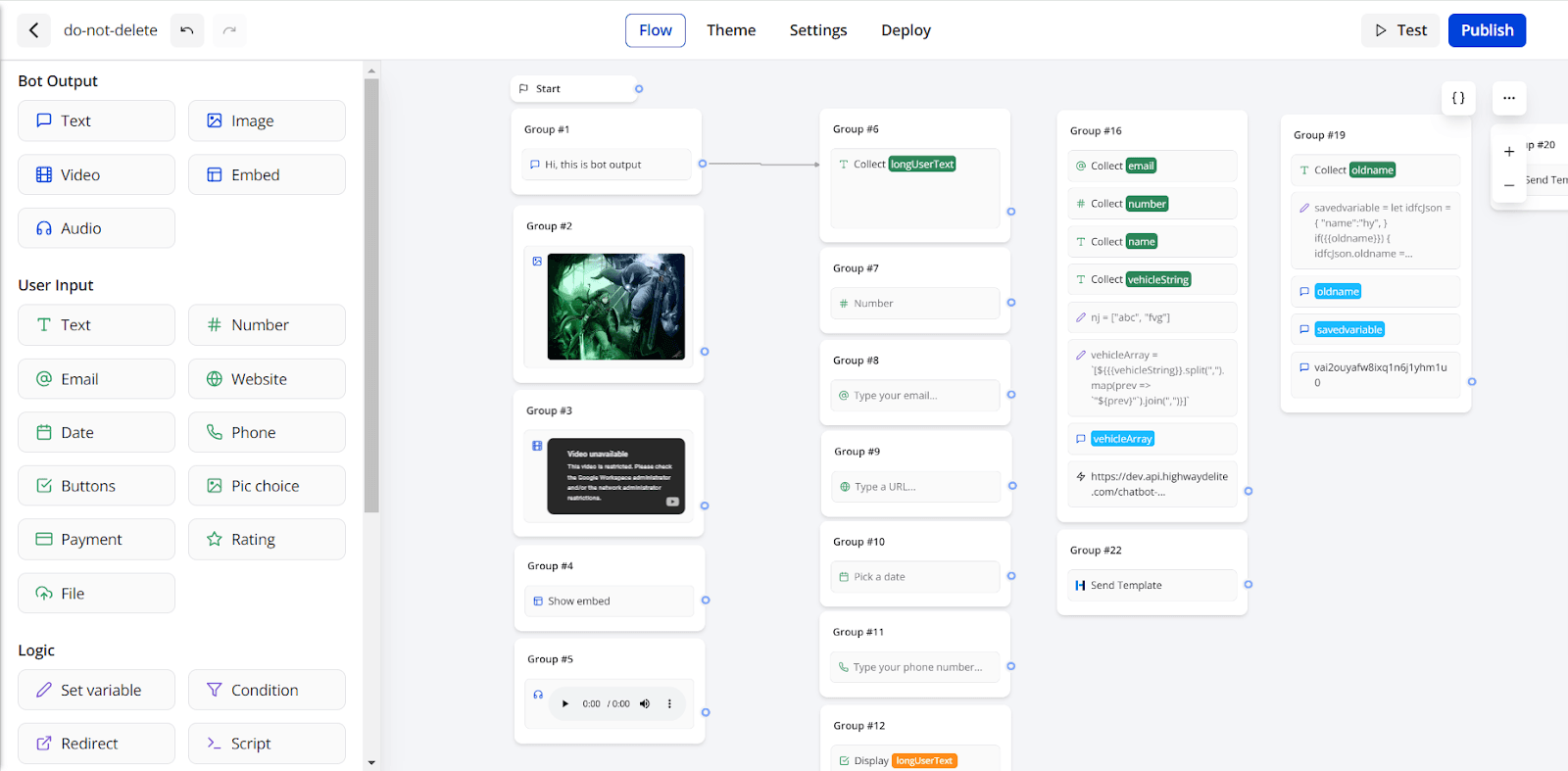Screen dimensions: 1568x771
Task: Choose the Pic choice input block
Action: (267, 486)
